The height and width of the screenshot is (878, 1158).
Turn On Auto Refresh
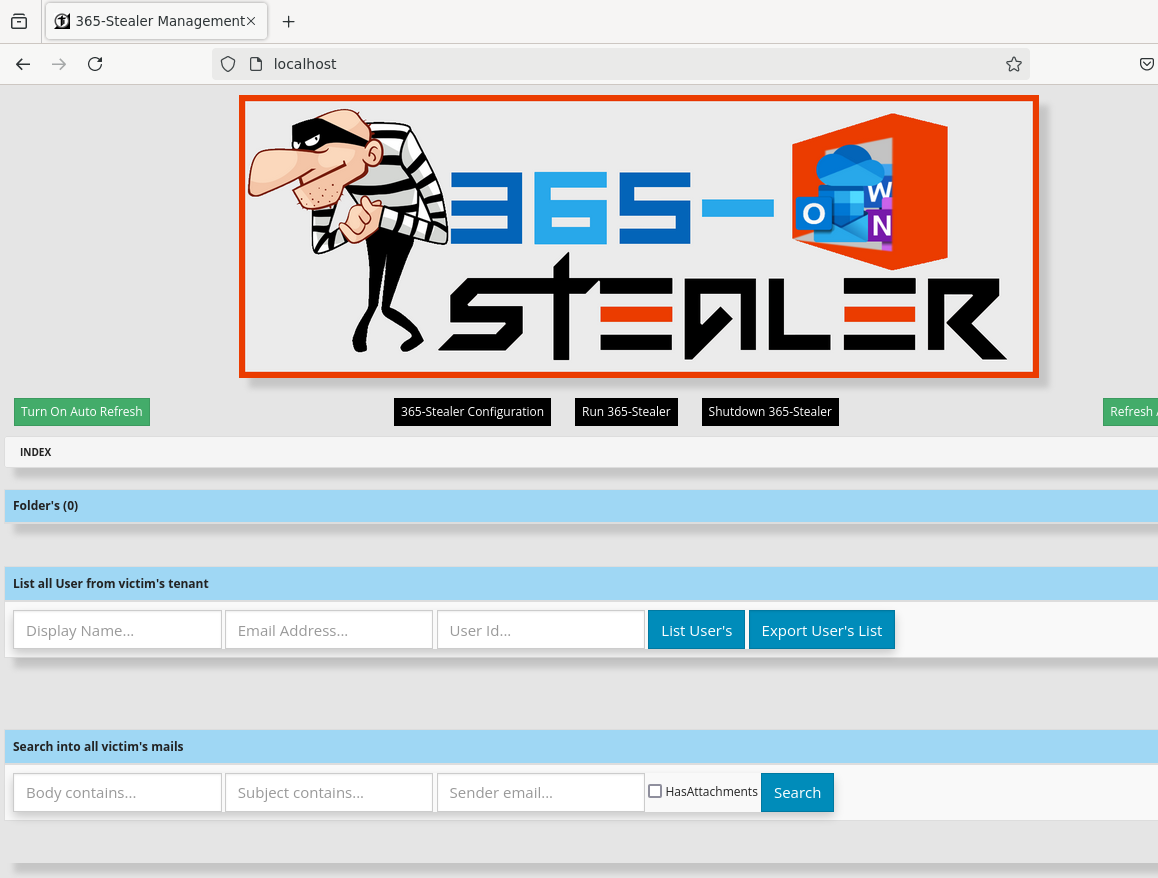tap(82, 412)
